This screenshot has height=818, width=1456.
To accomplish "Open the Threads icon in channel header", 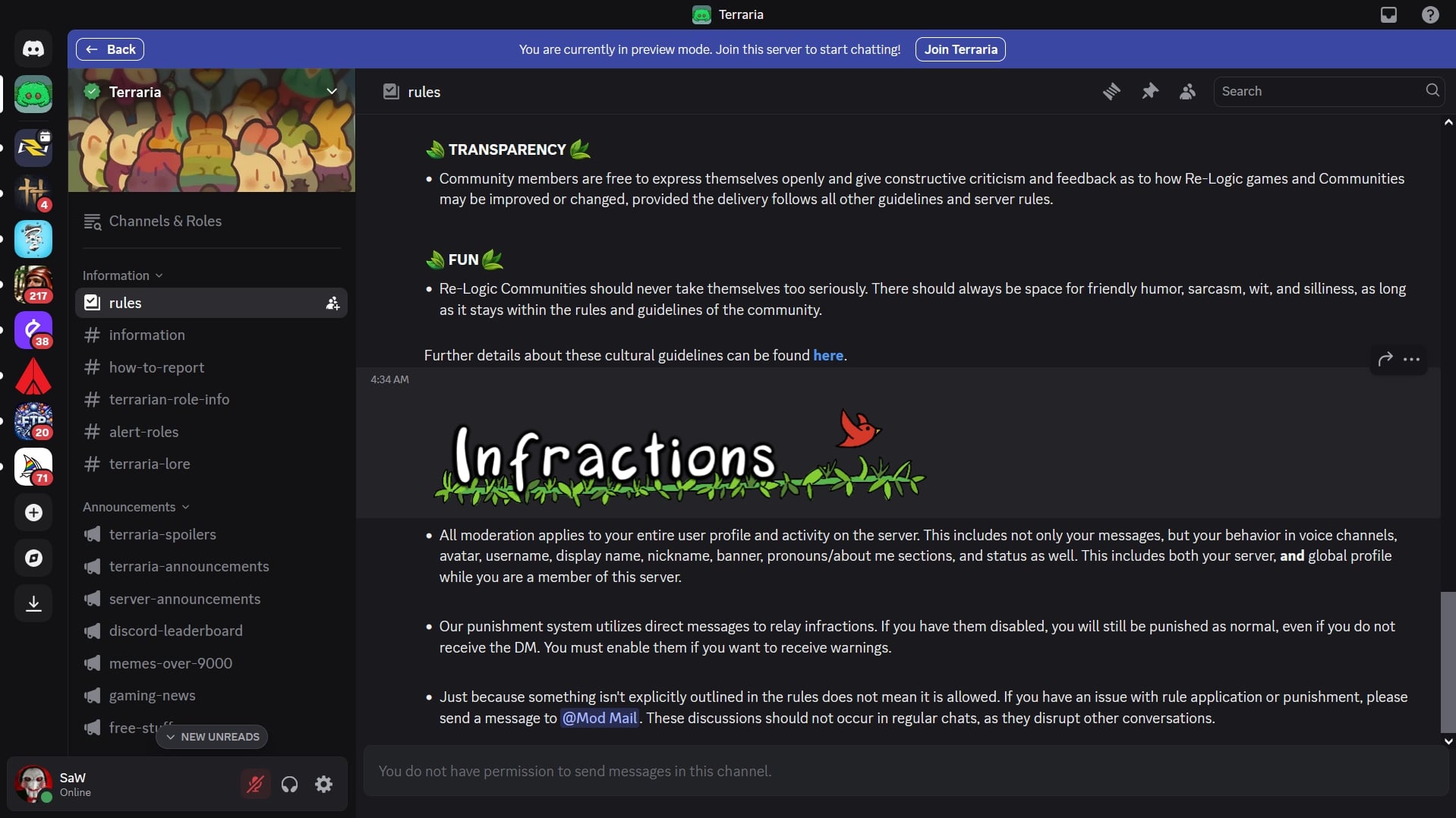I will [x=1111, y=91].
